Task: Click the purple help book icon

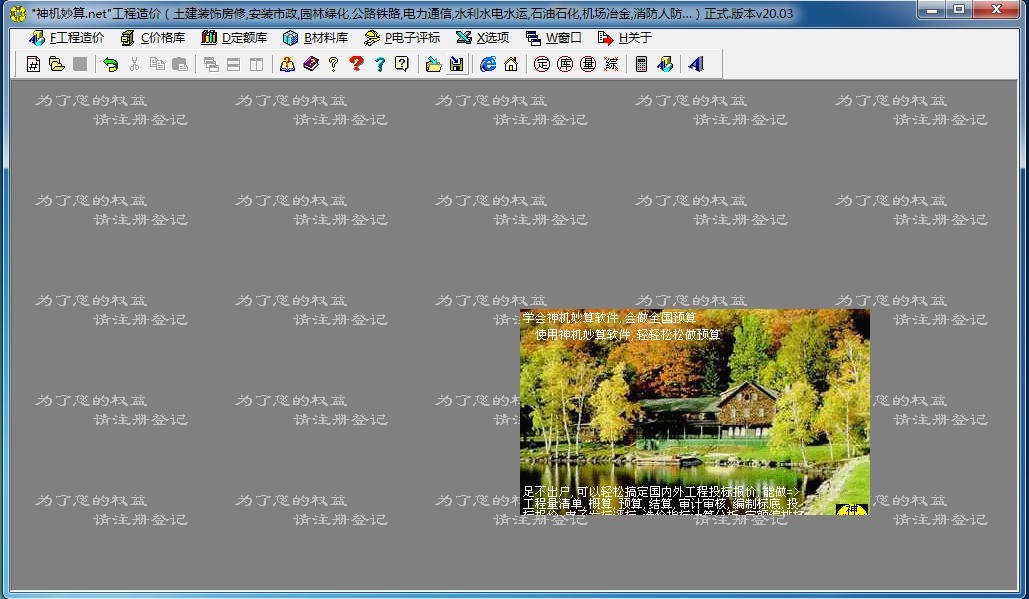Action: point(310,64)
